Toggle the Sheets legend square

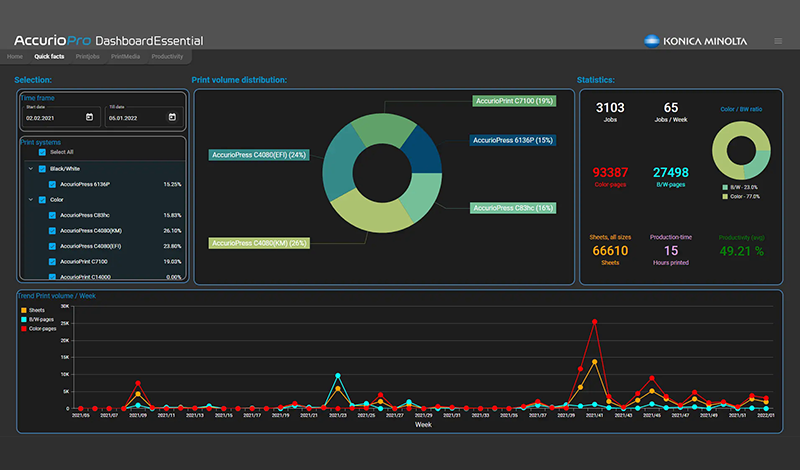pyautogui.click(x=24, y=310)
